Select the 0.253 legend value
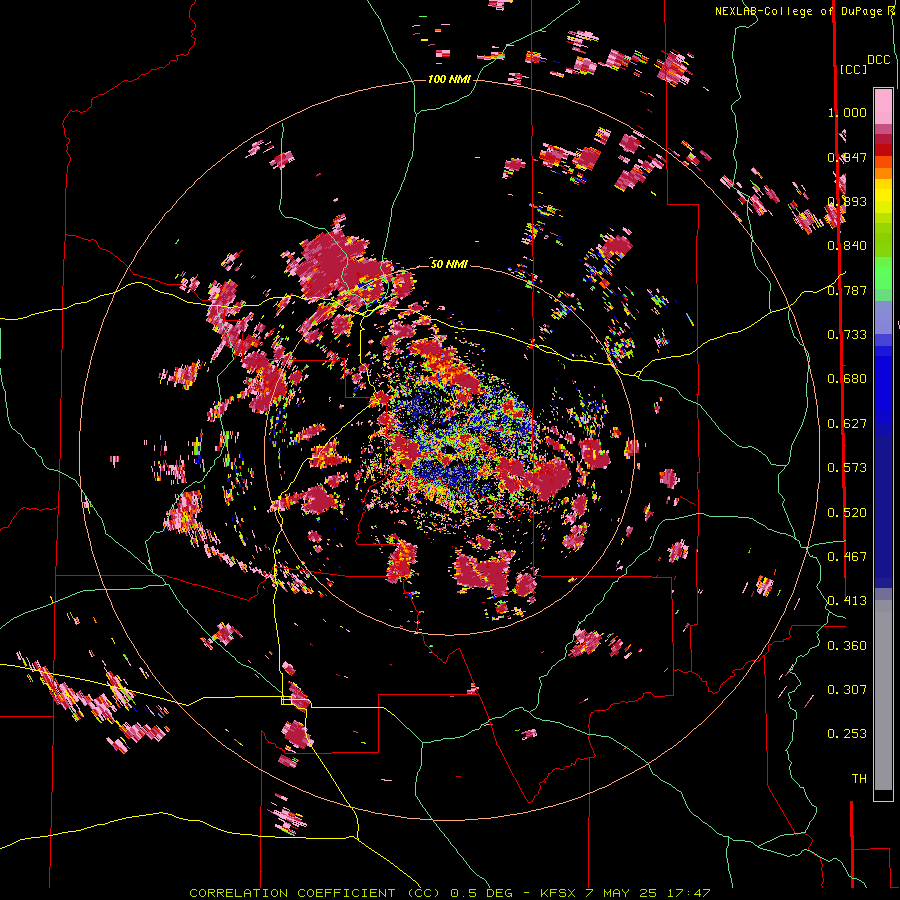The width and height of the screenshot is (900, 900). click(847, 734)
